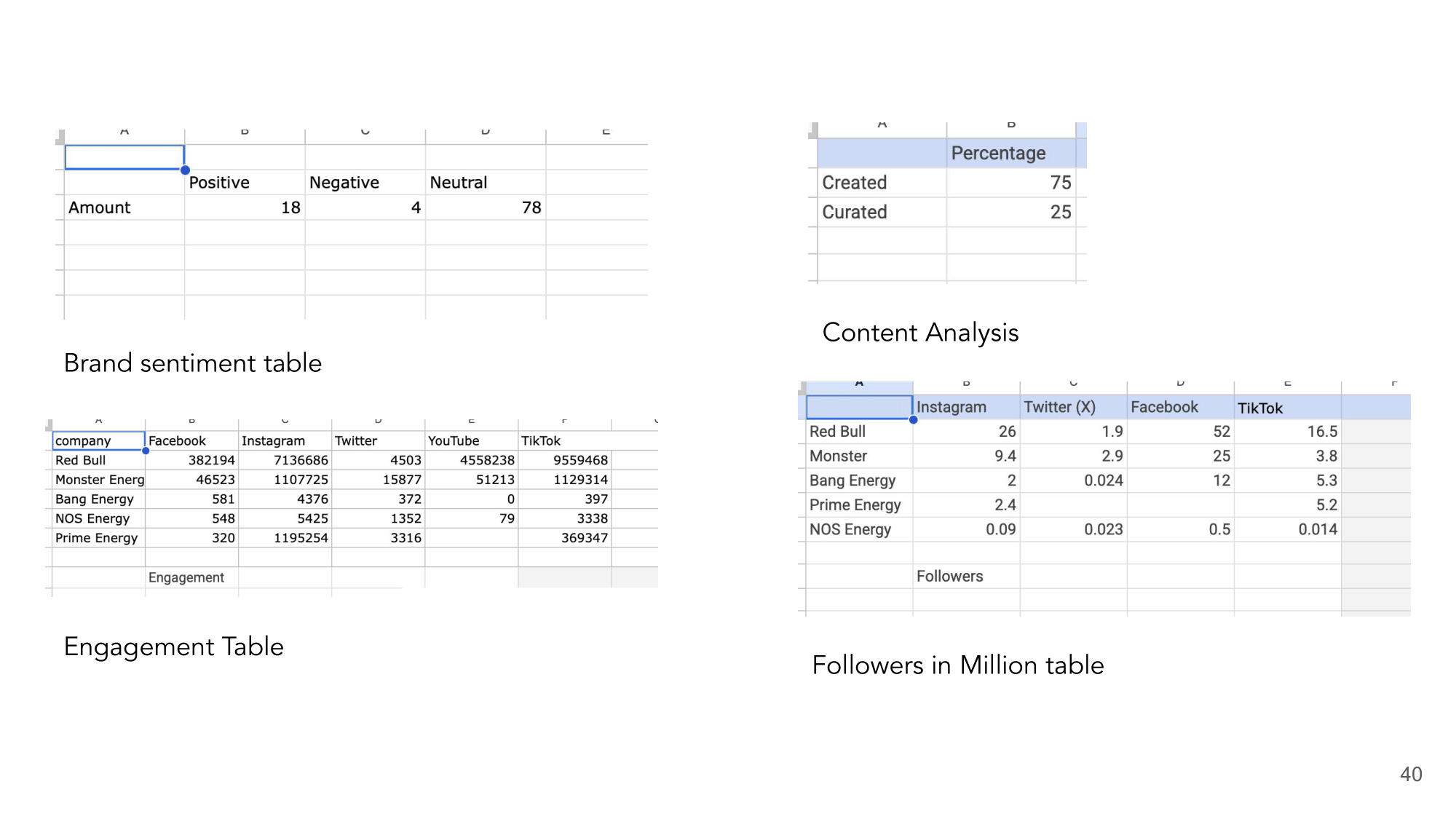The height and width of the screenshot is (819, 1456).
Task: Select 'Bang Energy' in followers table
Action: (x=859, y=480)
